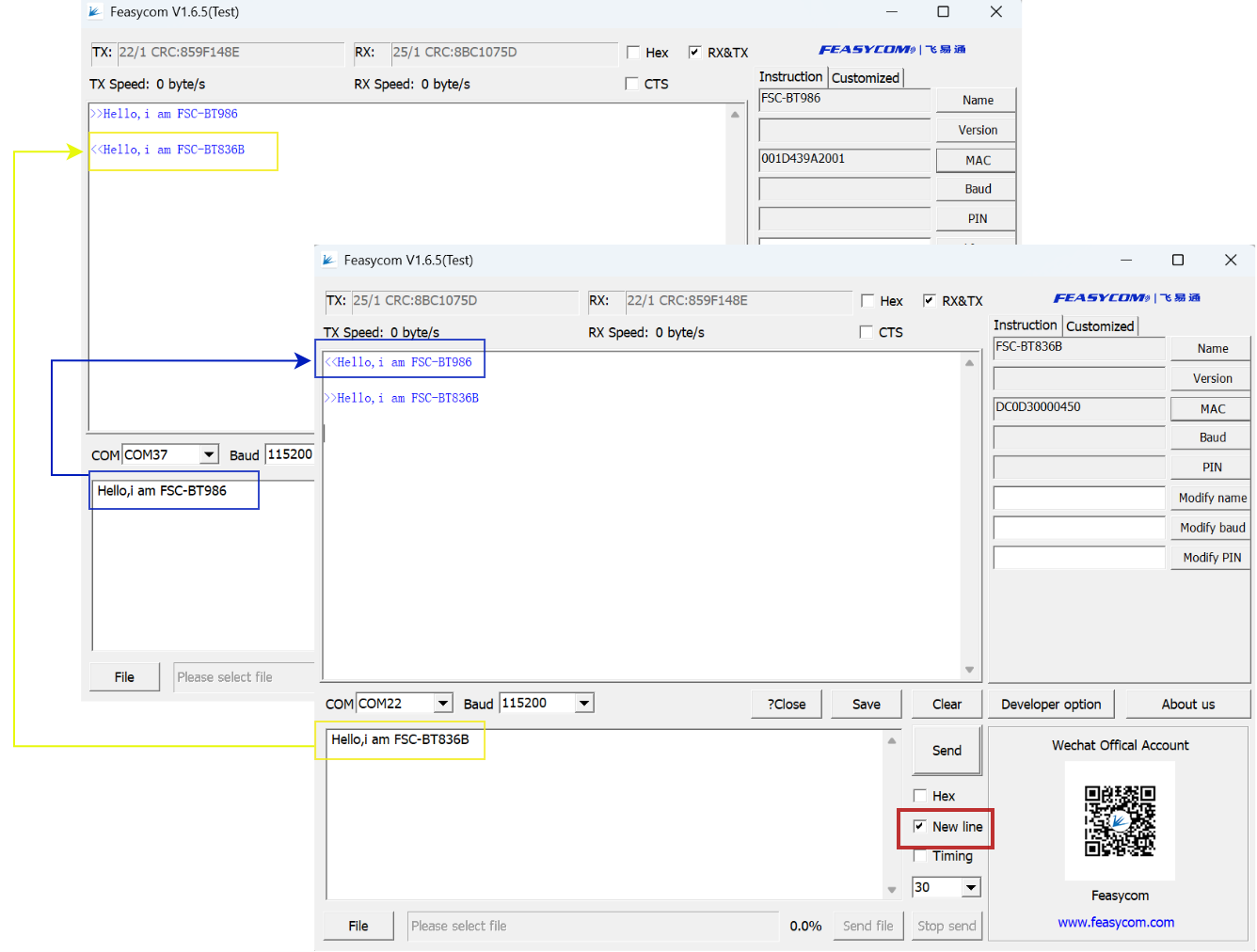This screenshot has width=1257, height=952.
Task: Click the Modify baud button
Action: point(1210,527)
